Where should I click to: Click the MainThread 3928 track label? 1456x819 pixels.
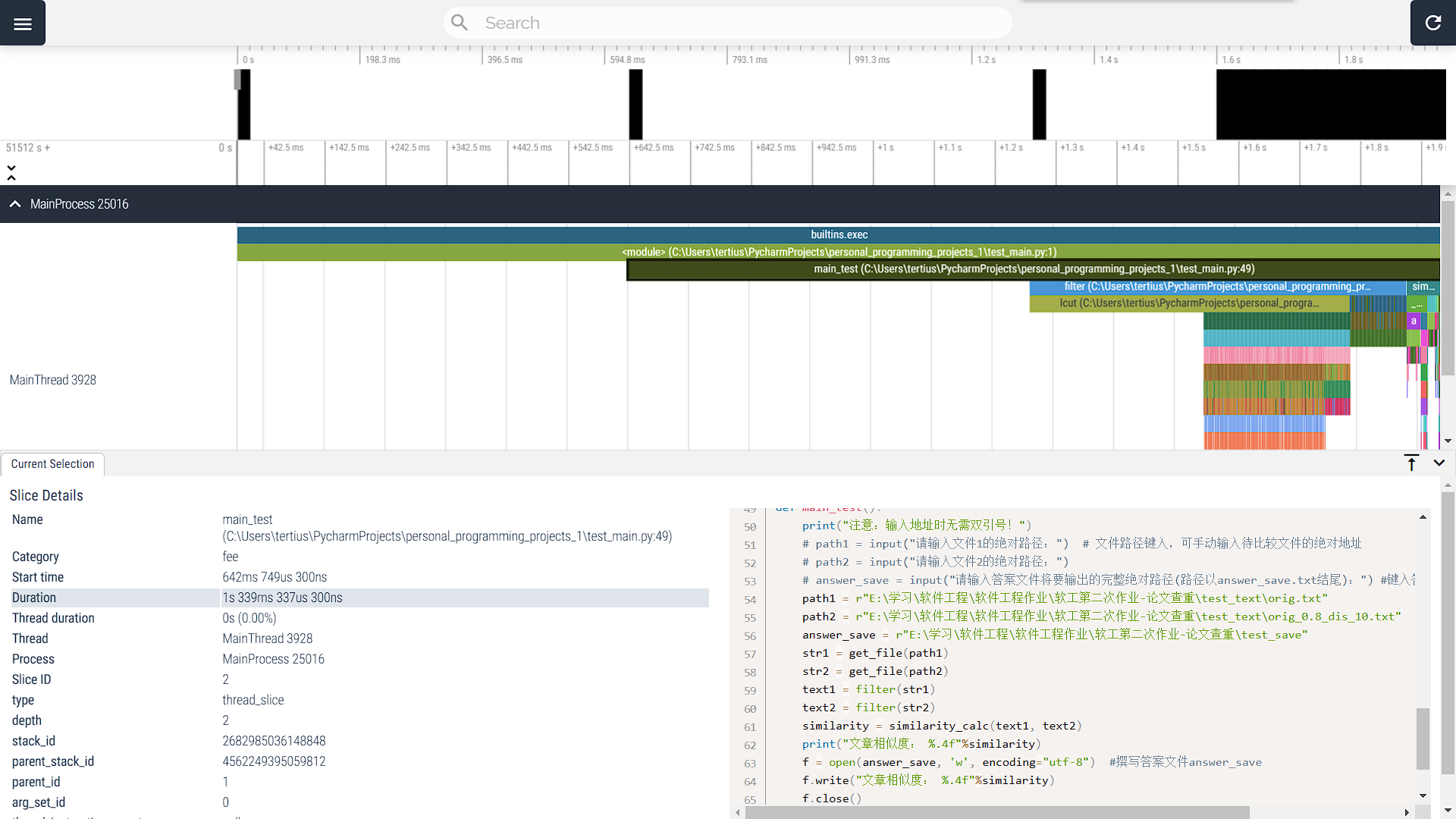(53, 380)
